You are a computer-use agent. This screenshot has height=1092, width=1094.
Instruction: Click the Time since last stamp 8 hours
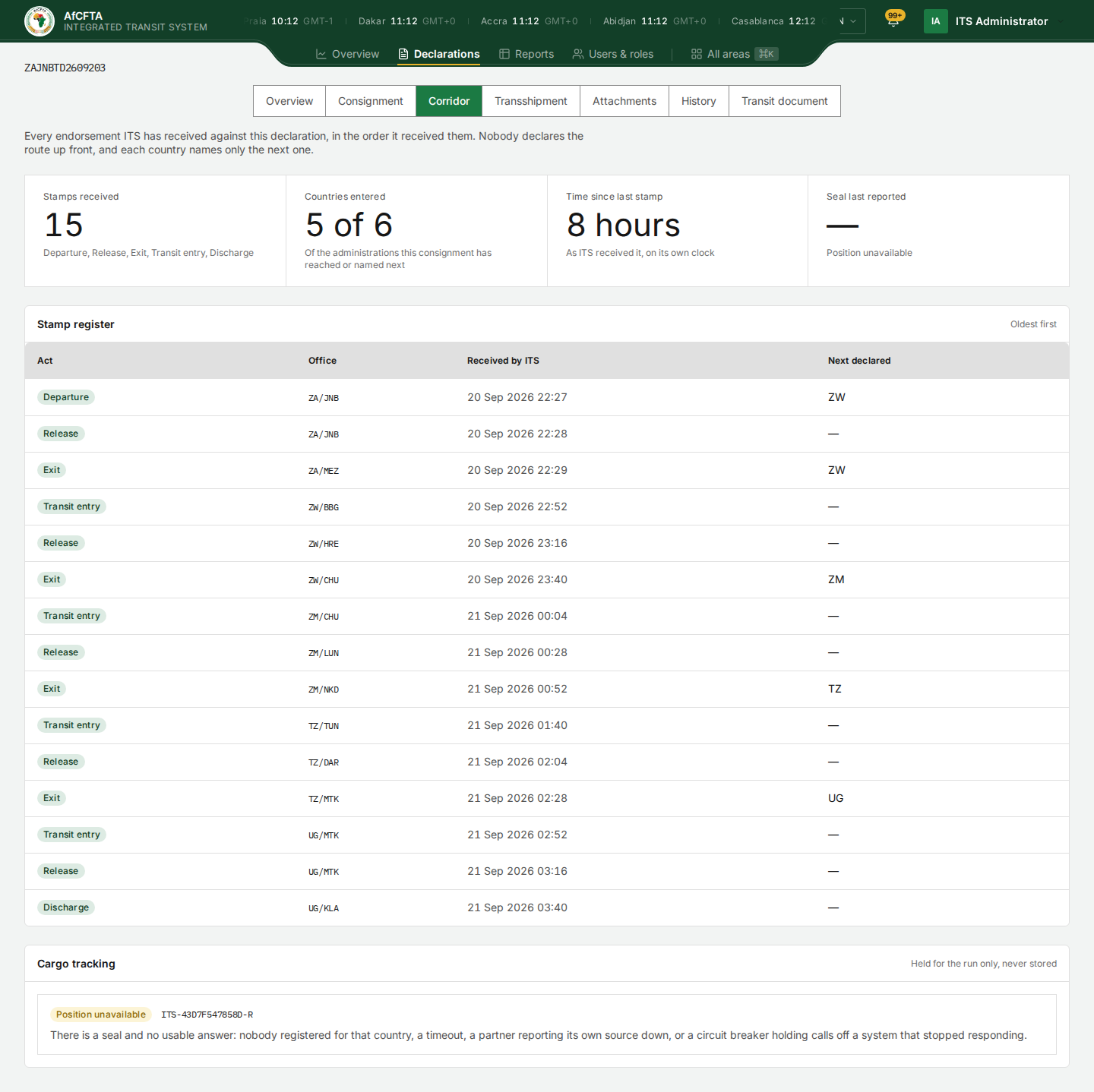(624, 225)
